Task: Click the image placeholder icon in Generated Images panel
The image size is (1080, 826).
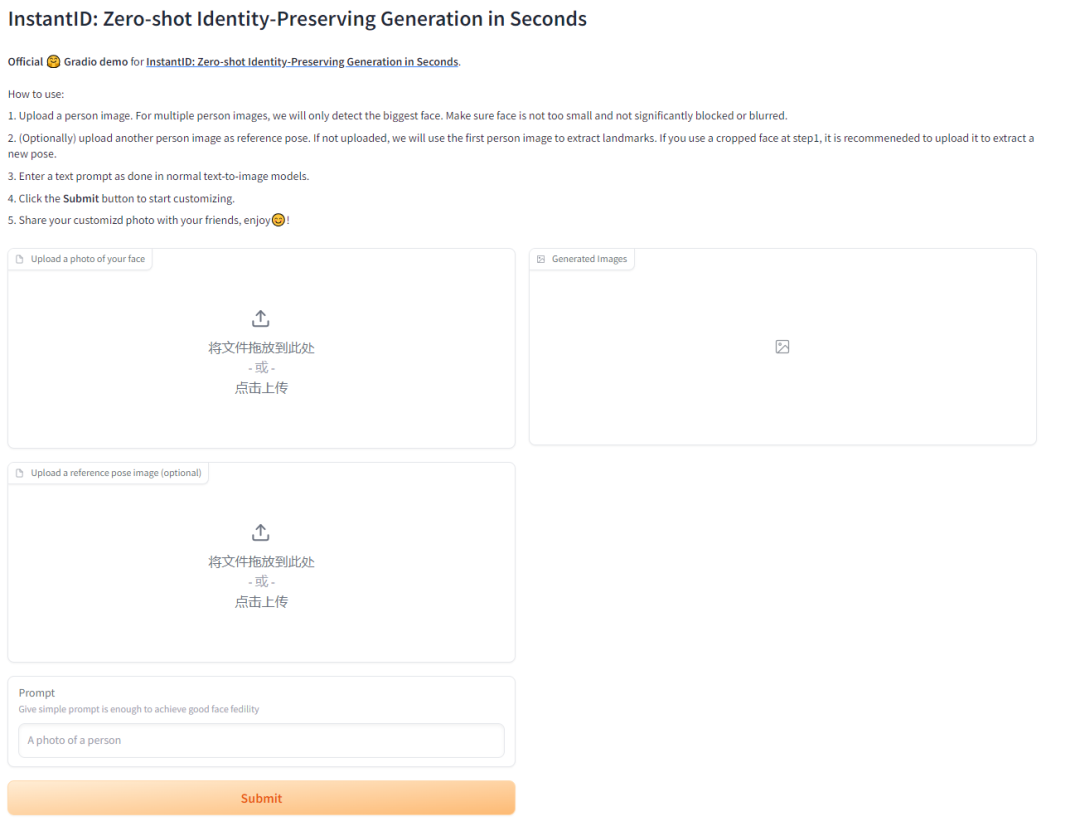Action: [x=782, y=347]
